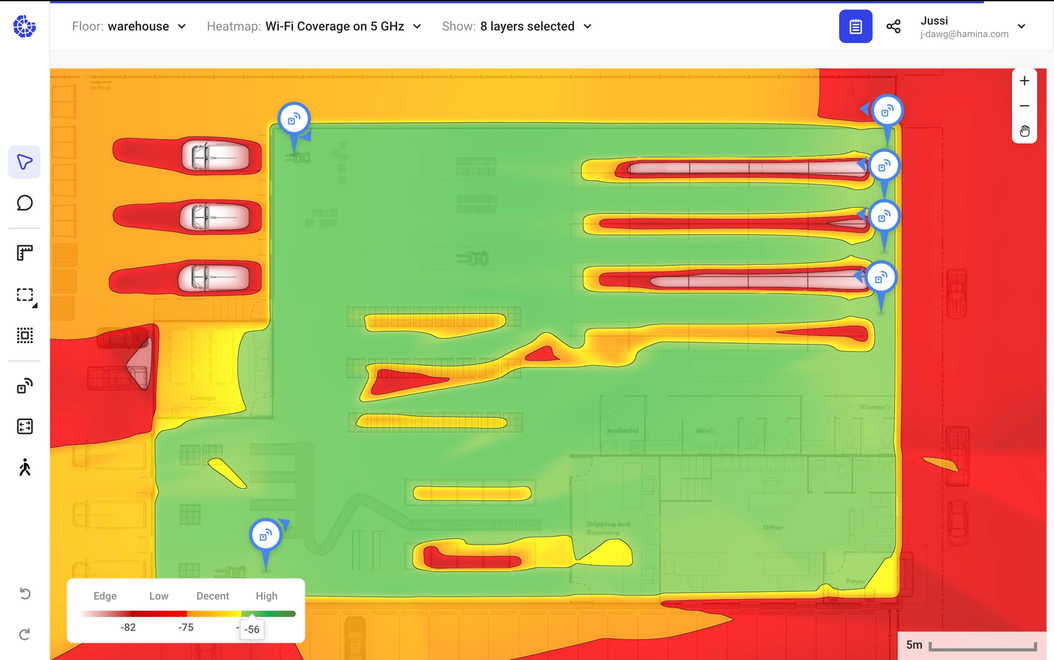Open the switch placement tool
This screenshot has width=1054, height=660.
(24, 425)
